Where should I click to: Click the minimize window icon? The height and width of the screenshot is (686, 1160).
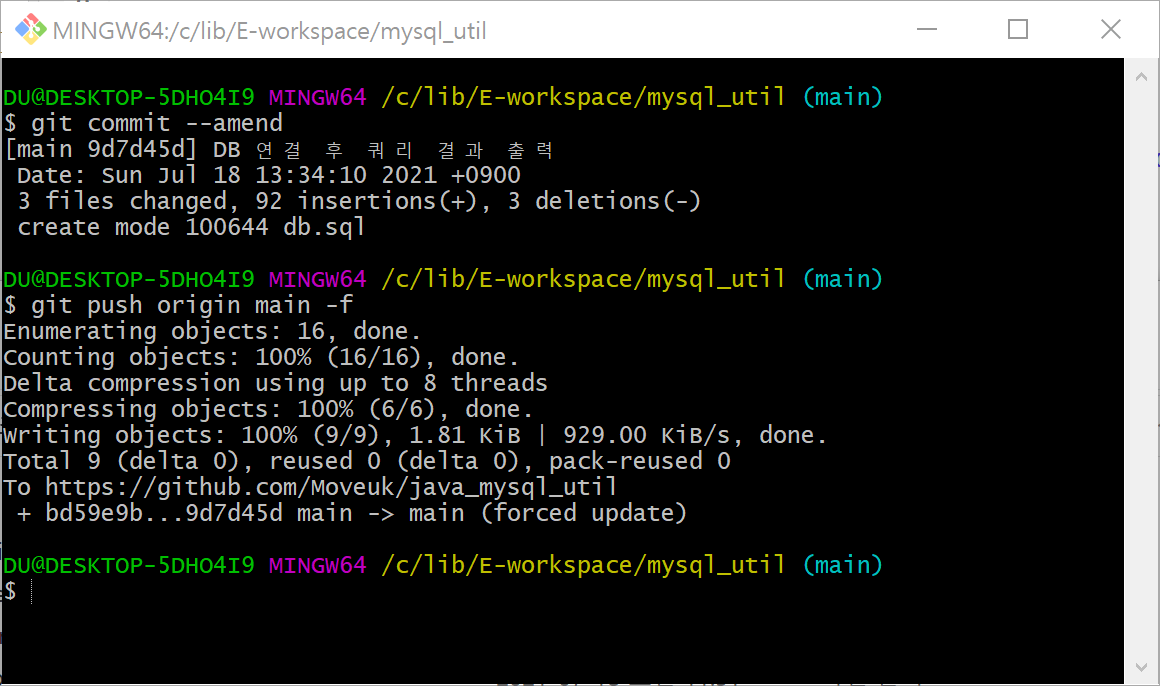tap(926, 30)
